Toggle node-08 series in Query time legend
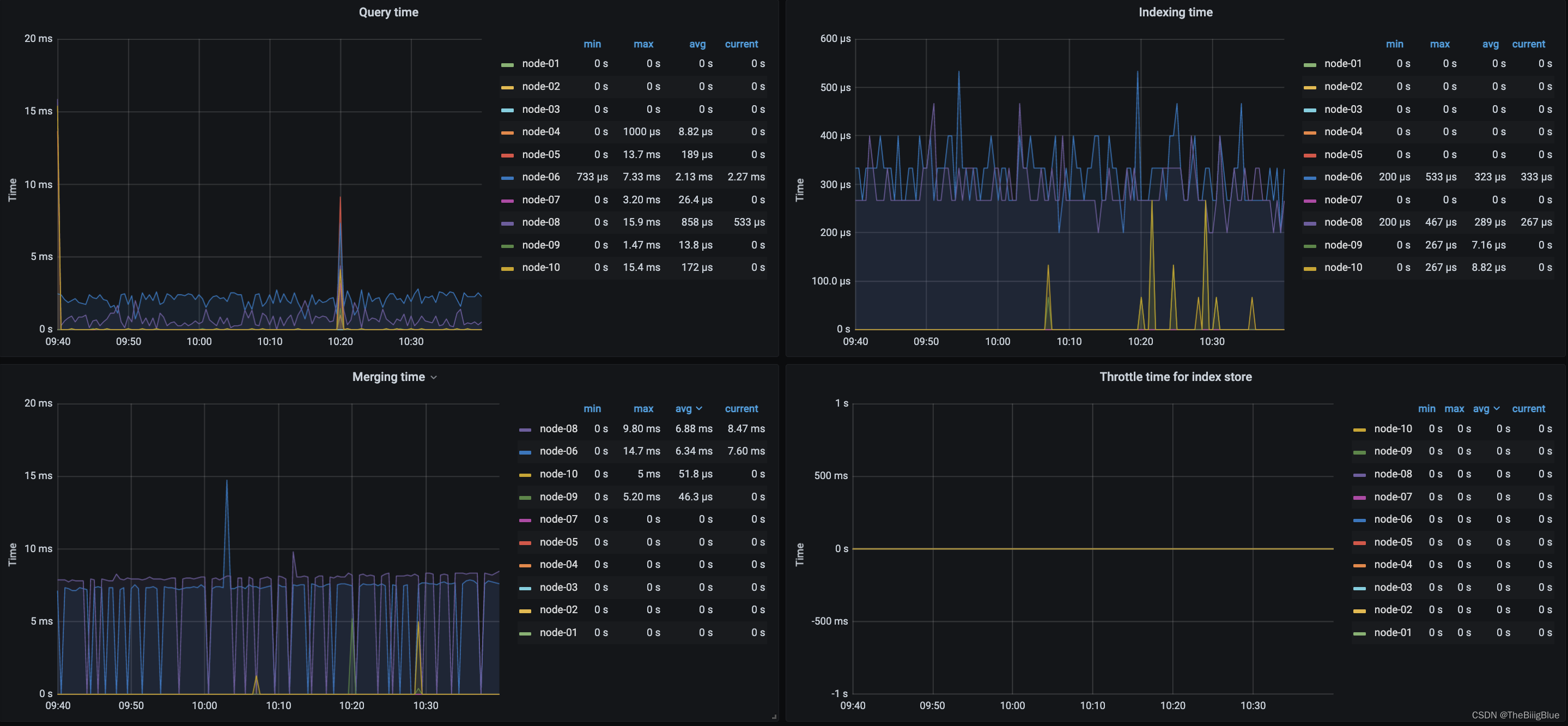The height and width of the screenshot is (726, 1568). click(x=540, y=222)
